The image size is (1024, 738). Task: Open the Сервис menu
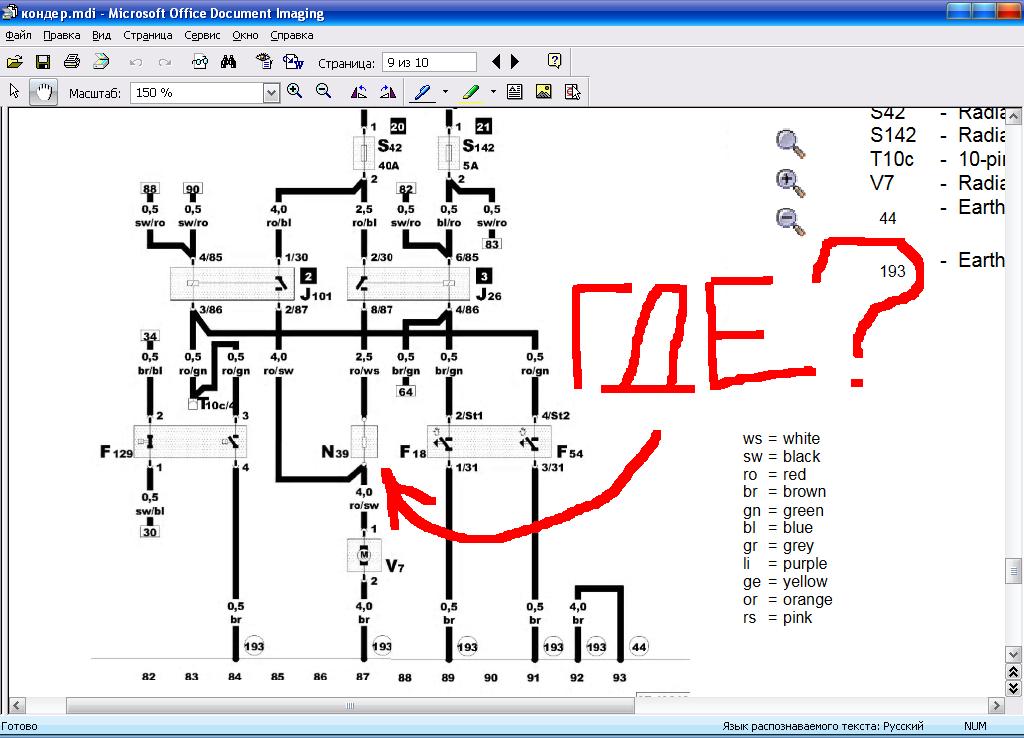pos(202,35)
